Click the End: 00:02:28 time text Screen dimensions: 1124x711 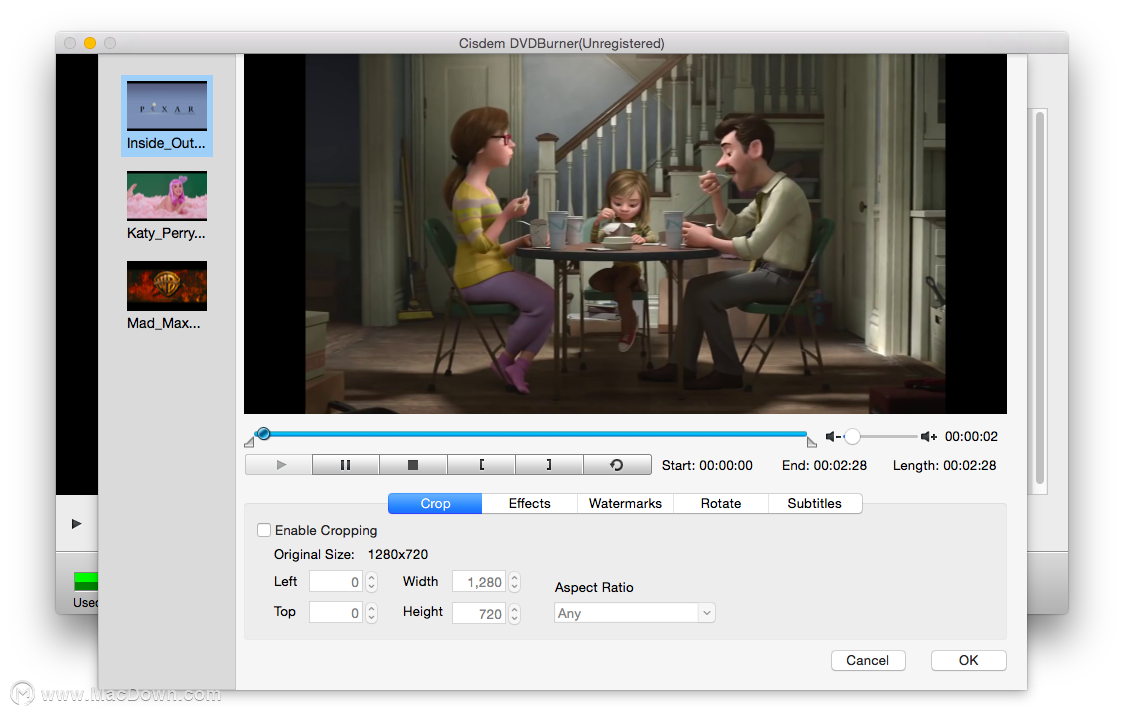tap(824, 466)
